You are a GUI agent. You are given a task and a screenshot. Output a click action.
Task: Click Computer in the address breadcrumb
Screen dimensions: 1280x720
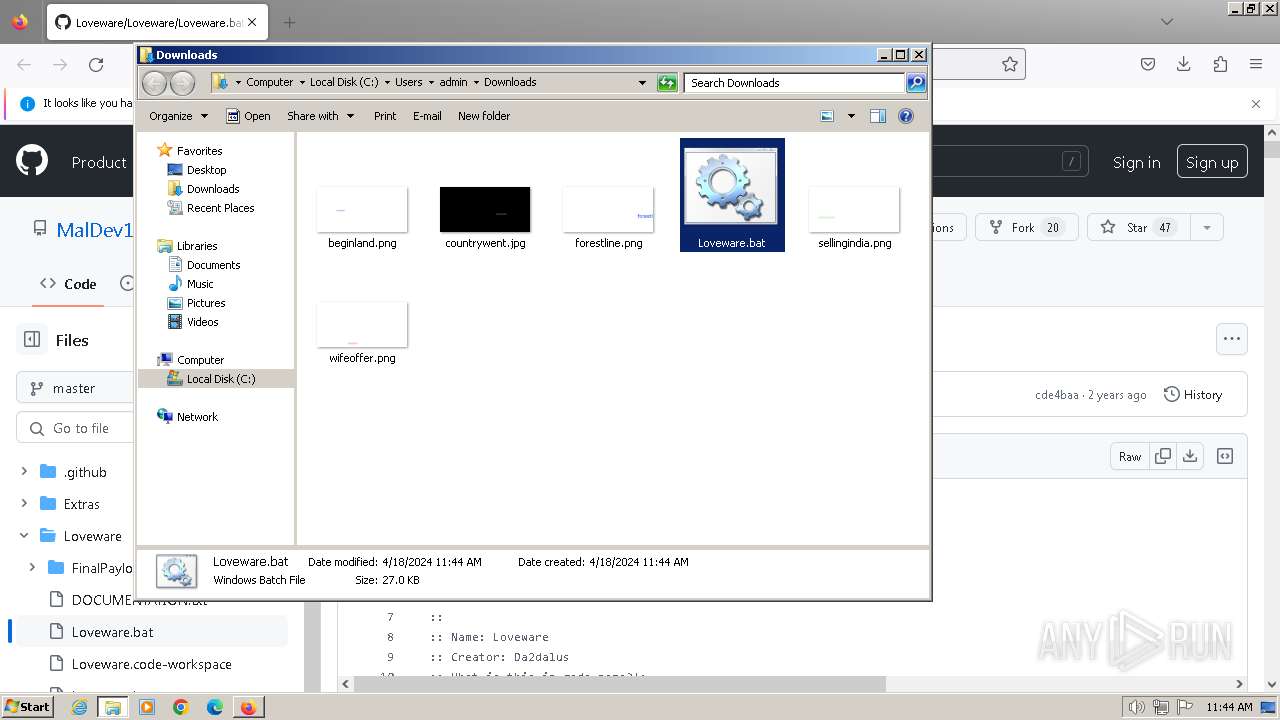coord(269,83)
